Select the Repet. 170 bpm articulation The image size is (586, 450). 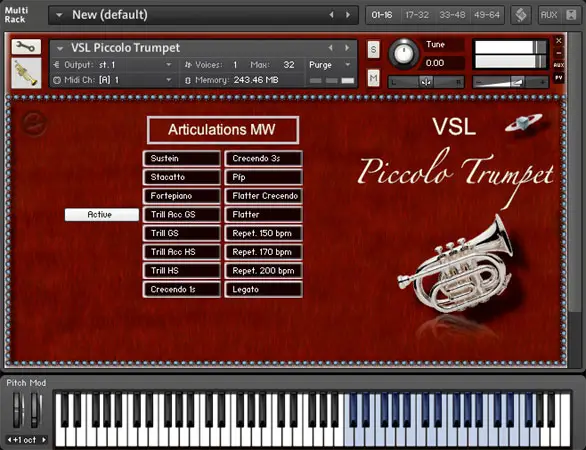coord(263,252)
